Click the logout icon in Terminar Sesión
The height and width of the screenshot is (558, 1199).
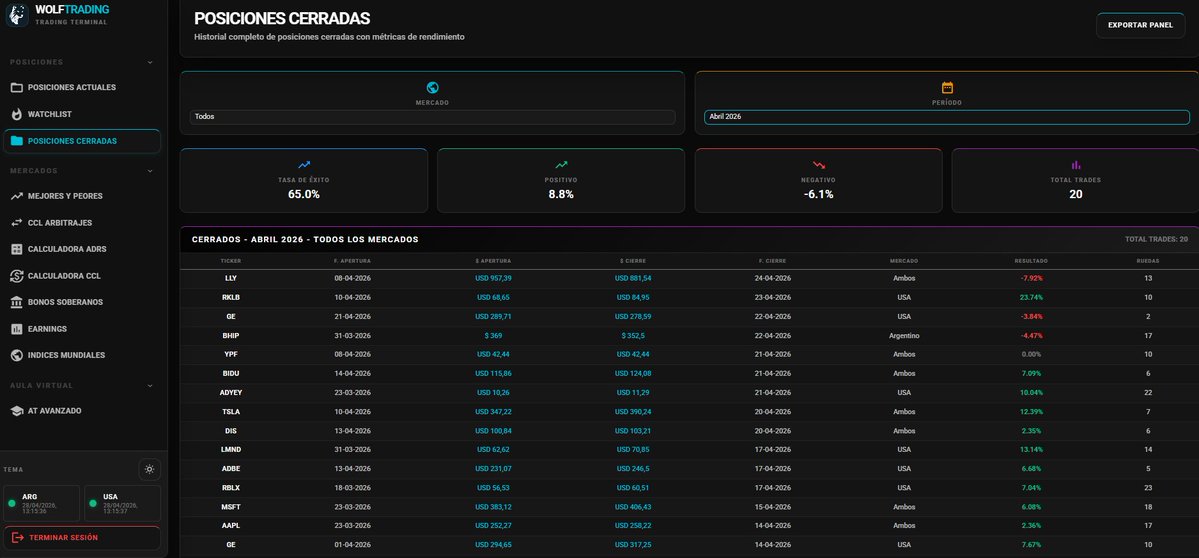coord(18,538)
